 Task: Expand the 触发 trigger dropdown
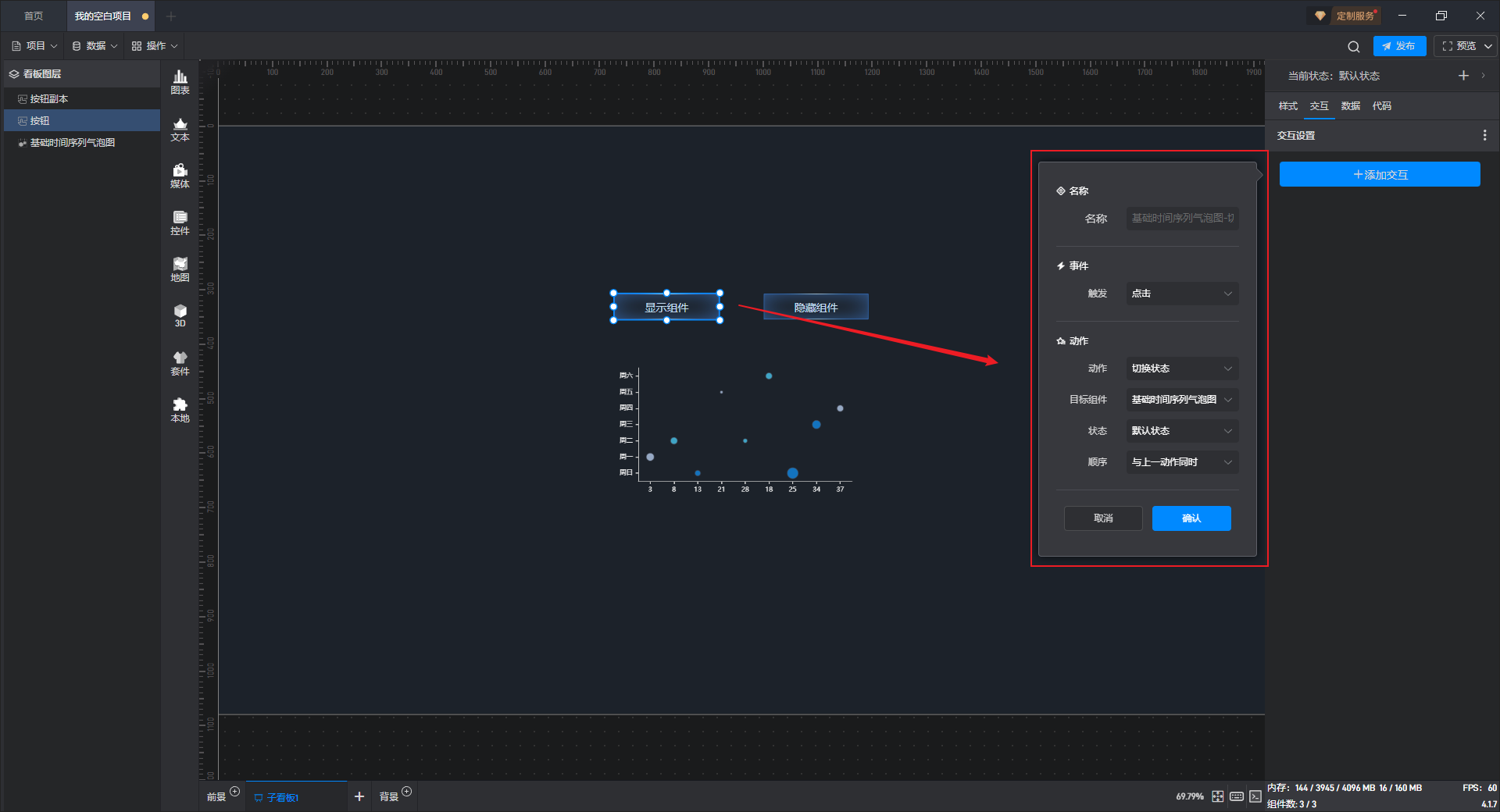tap(1181, 294)
